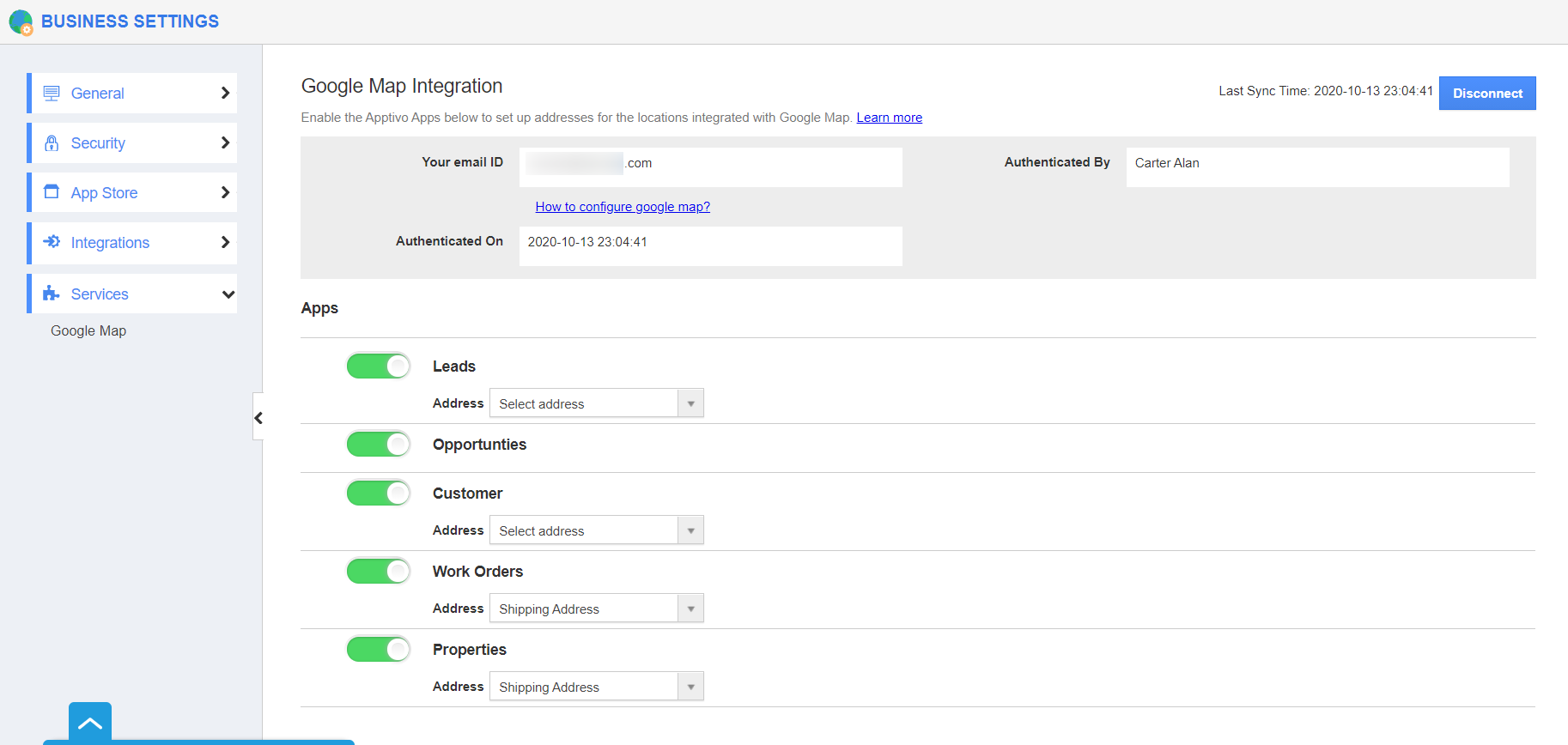
Task: Click the Authenticated By field
Action: (1318, 167)
